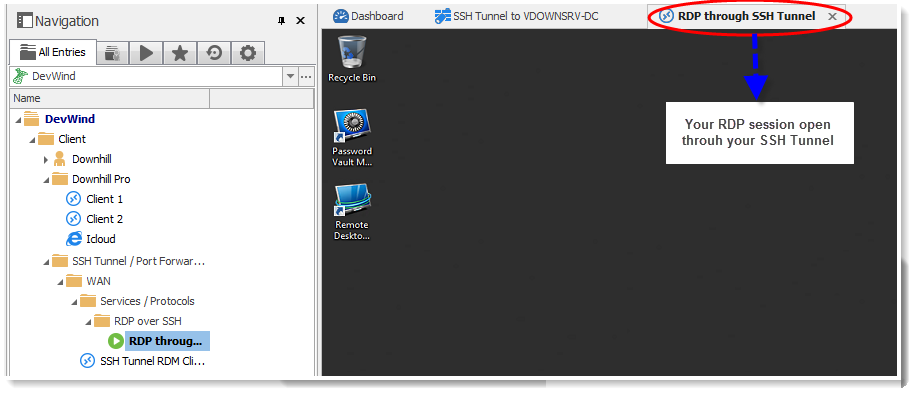Switch to SSH Tunnel to VDOWNSRV-DC tab
The image size is (916, 395).
coord(516,16)
